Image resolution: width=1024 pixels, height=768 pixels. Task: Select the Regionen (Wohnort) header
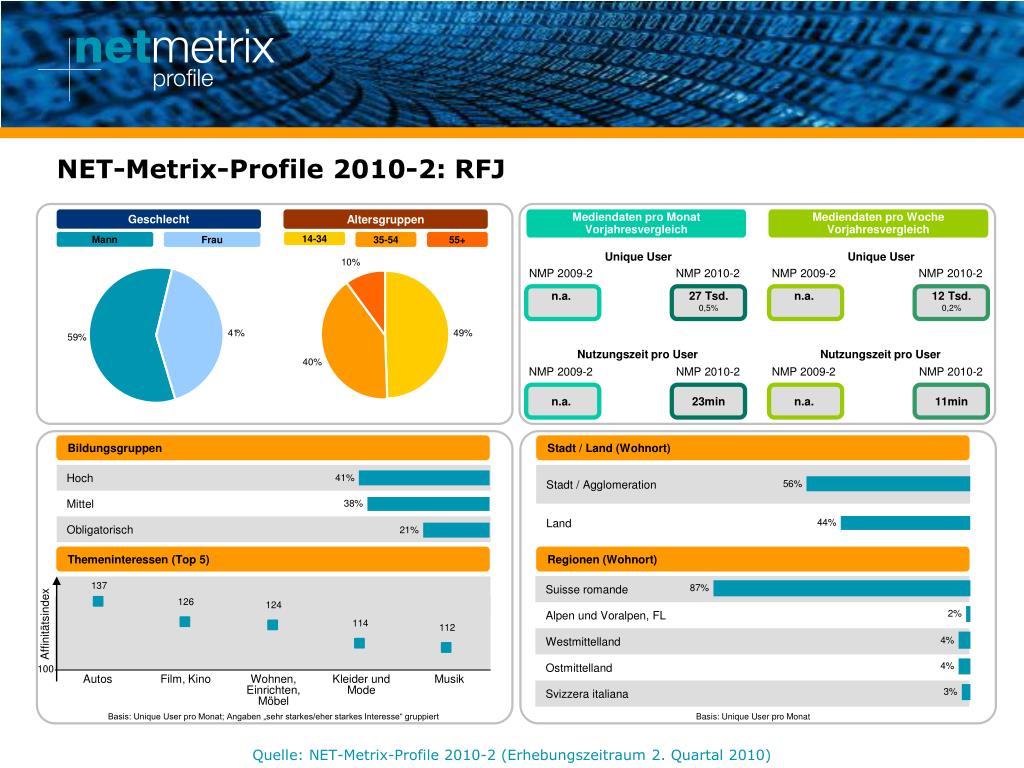coord(752,559)
